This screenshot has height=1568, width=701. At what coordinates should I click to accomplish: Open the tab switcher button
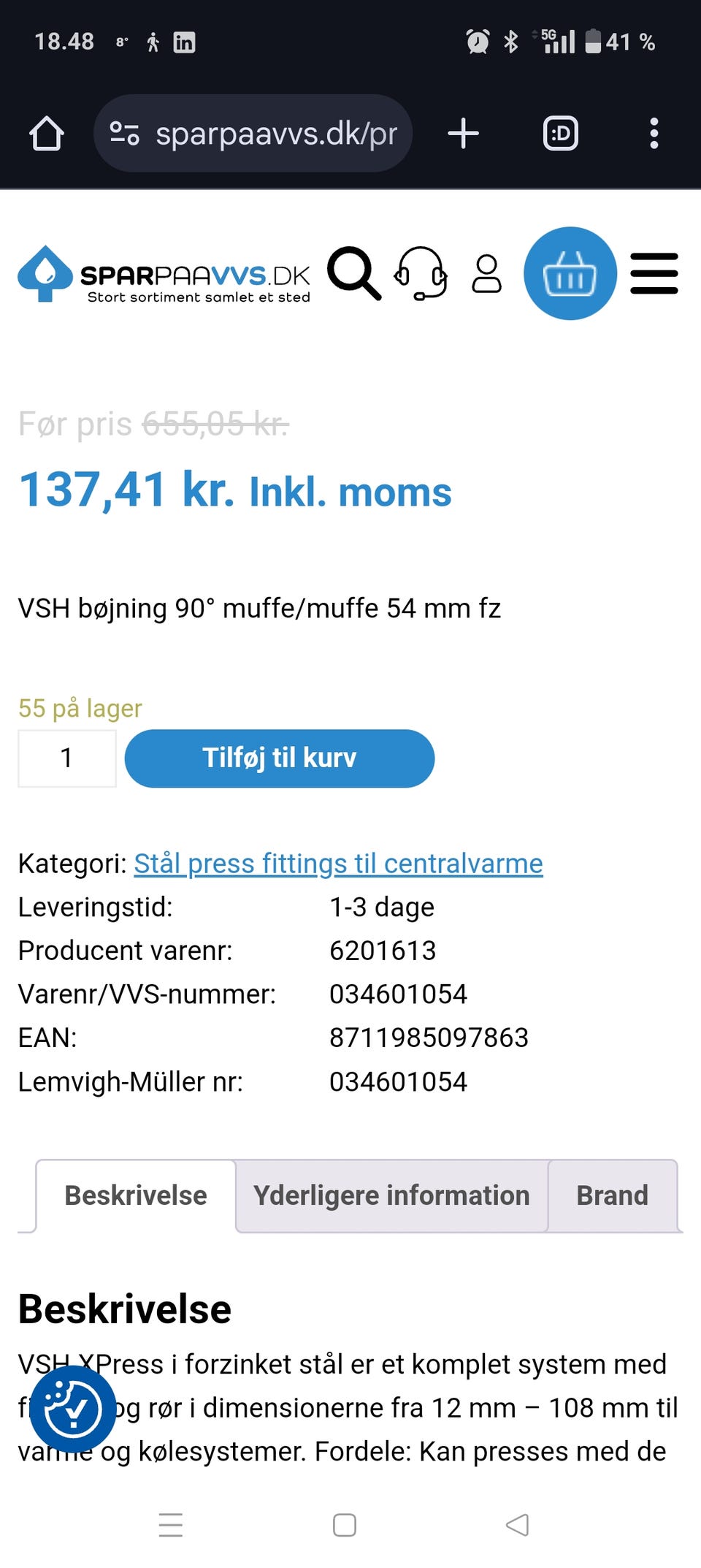point(560,134)
